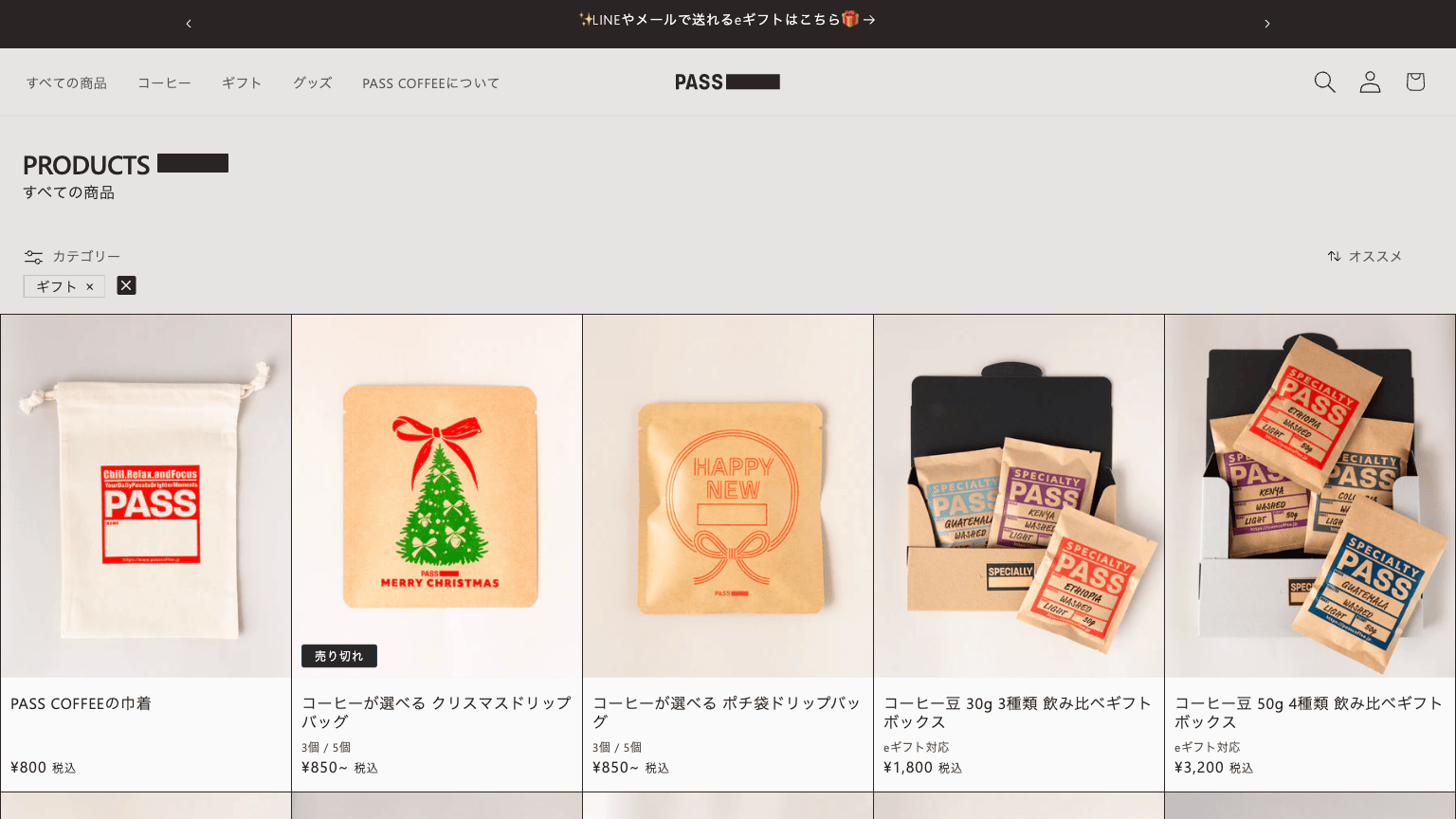Open the 50g 4種類 gift box image
This screenshot has height=819, width=1456.
[1310, 496]
